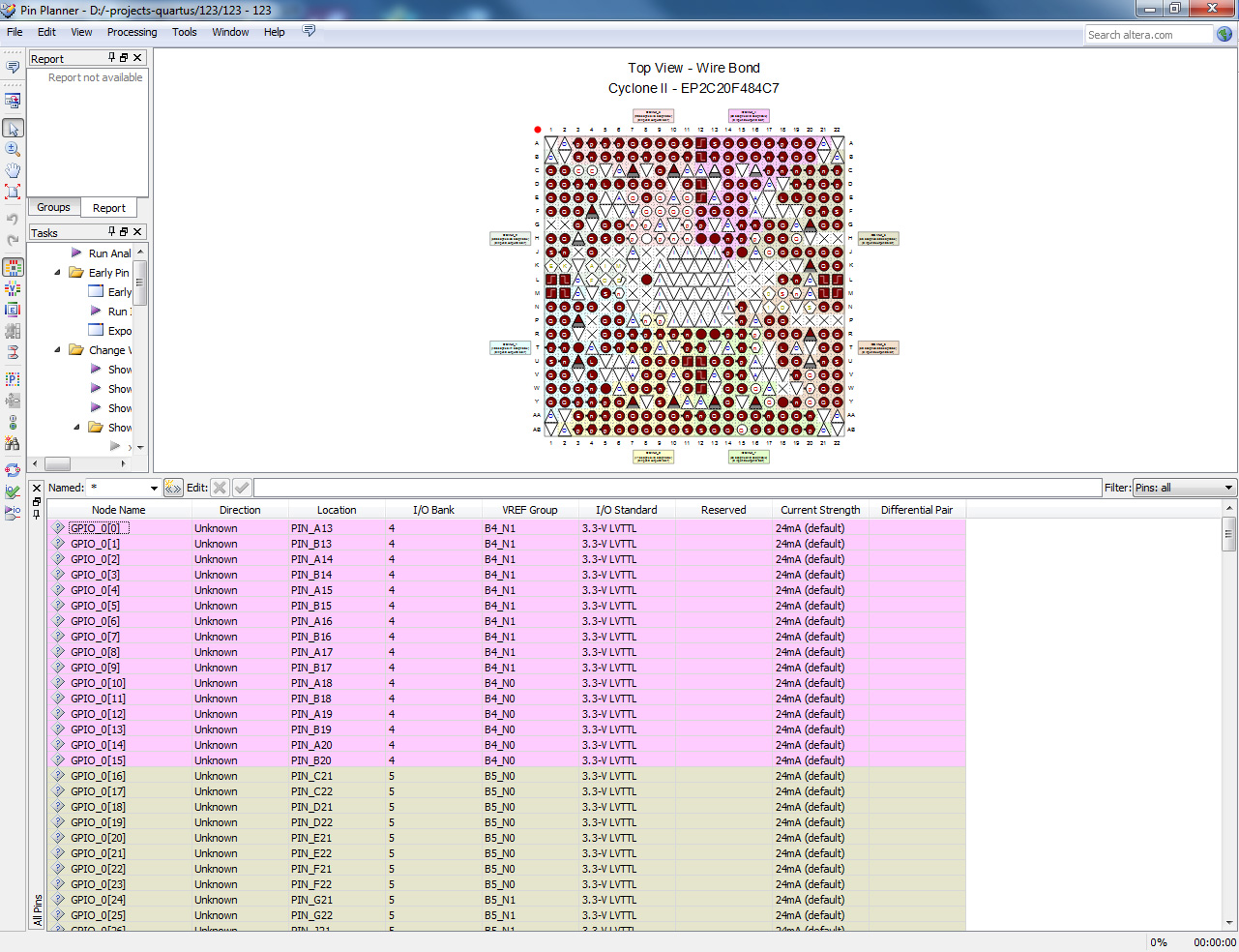Screen dimensions: 1239x952
Task: Switch to the Report tab
Action: (109, 208)
